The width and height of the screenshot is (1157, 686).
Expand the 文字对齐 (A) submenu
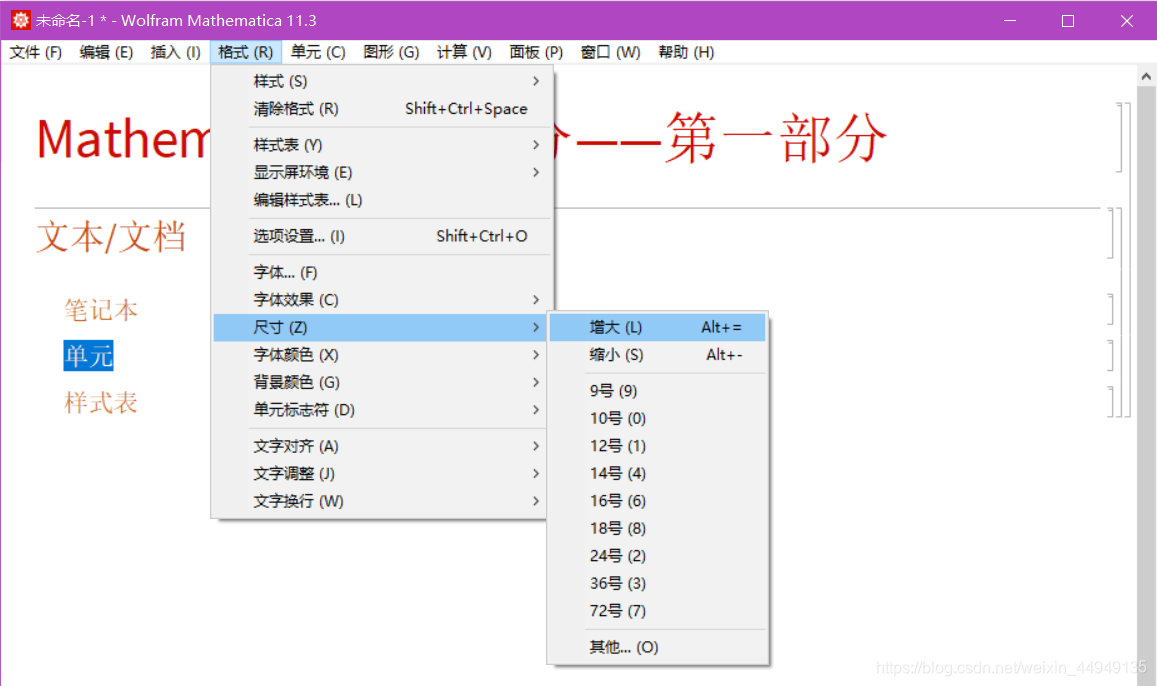point(381,446)
